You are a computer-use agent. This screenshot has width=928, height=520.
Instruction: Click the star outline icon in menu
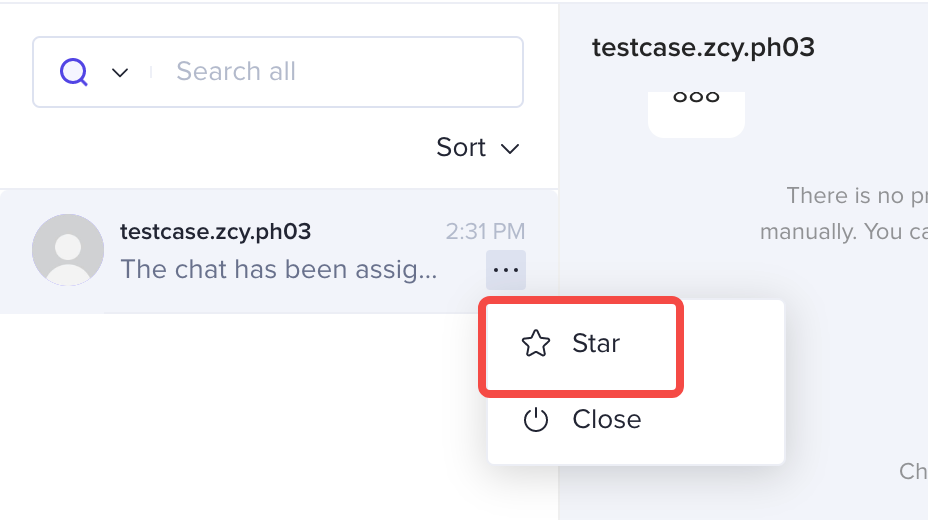tap(537, 344)
